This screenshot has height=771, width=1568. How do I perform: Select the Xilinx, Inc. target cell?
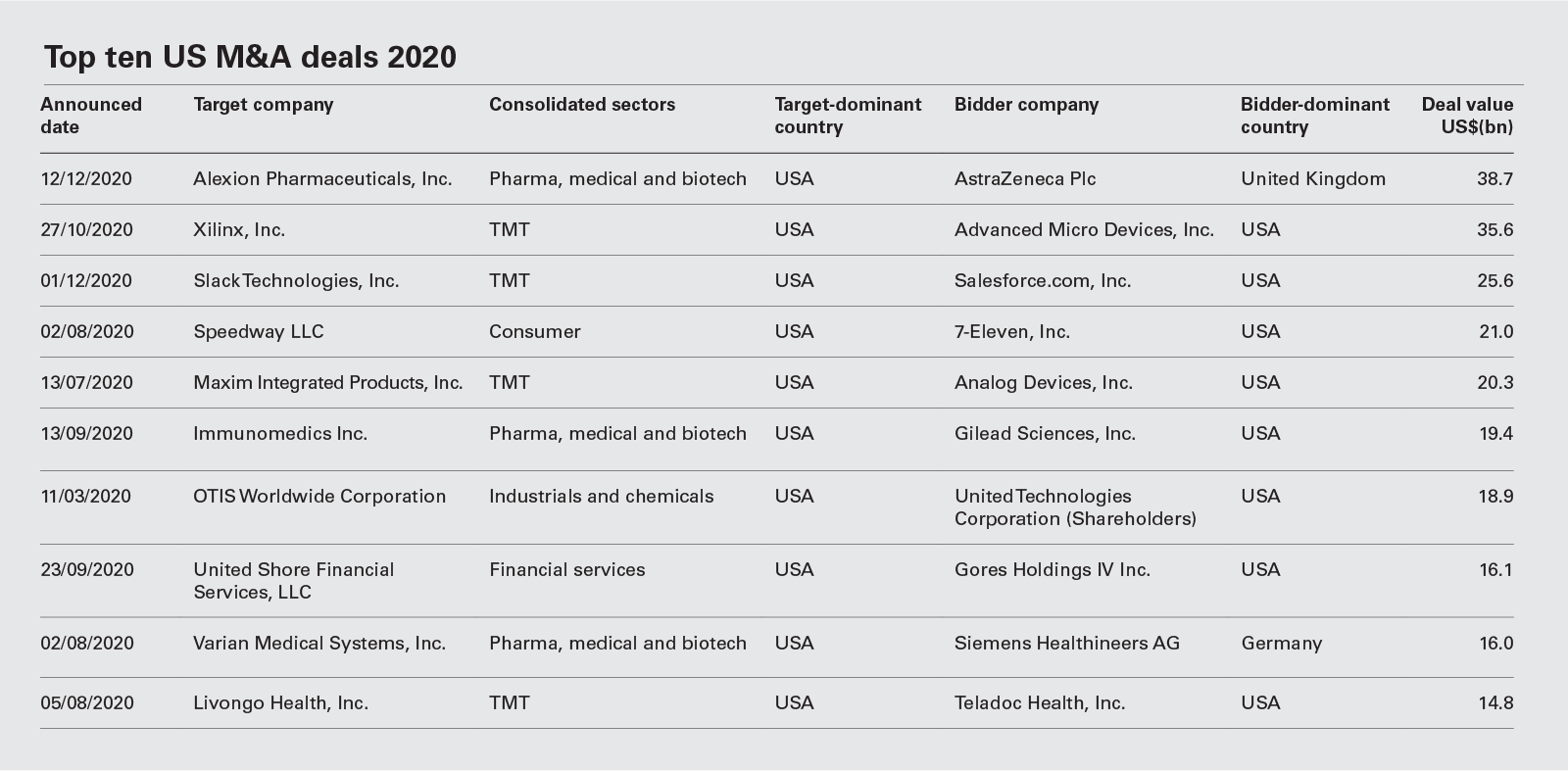pos(239,230)
